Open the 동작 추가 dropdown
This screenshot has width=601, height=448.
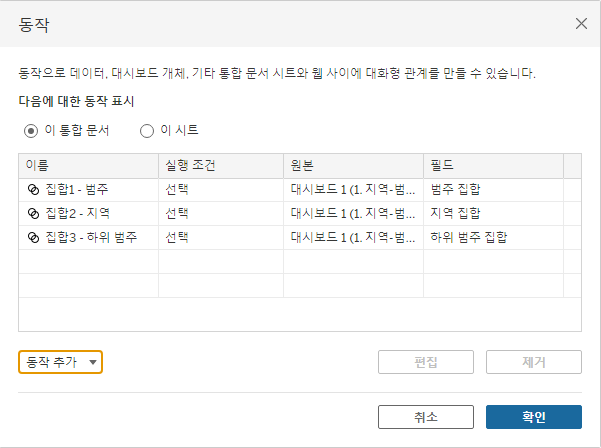point(60,362)
